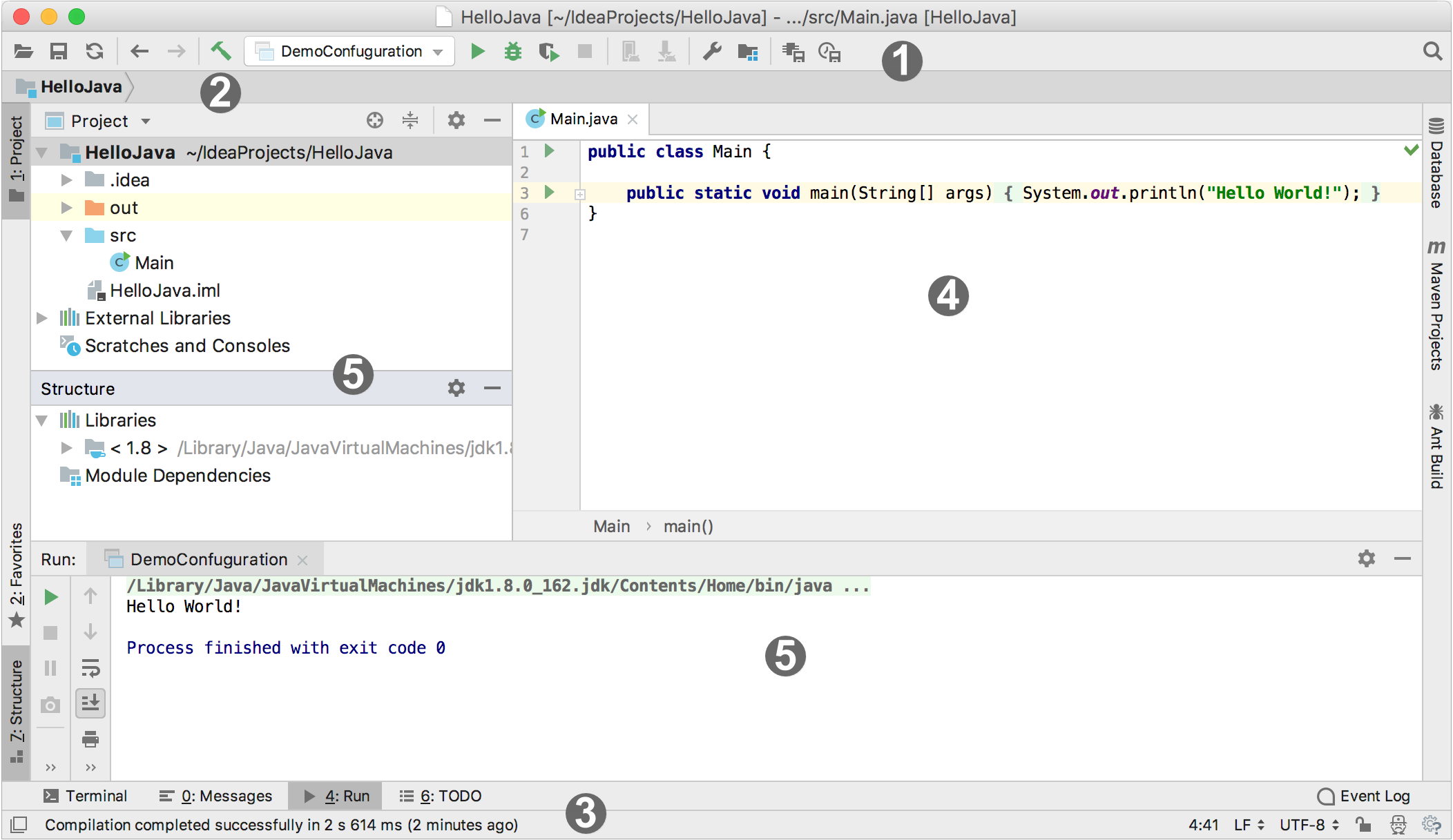The width and height of the screenshot is (1453, 840).
Task: Open the Database side tool window
Action: 1436,164
